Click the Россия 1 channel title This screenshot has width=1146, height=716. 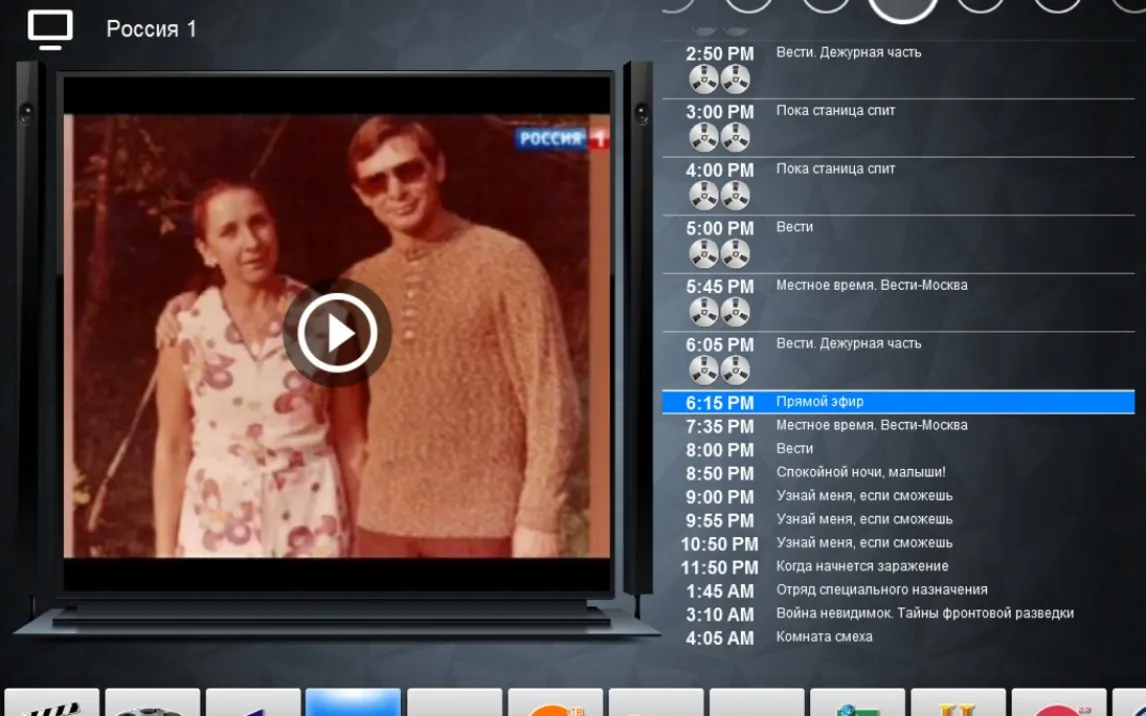pos(151,30)
